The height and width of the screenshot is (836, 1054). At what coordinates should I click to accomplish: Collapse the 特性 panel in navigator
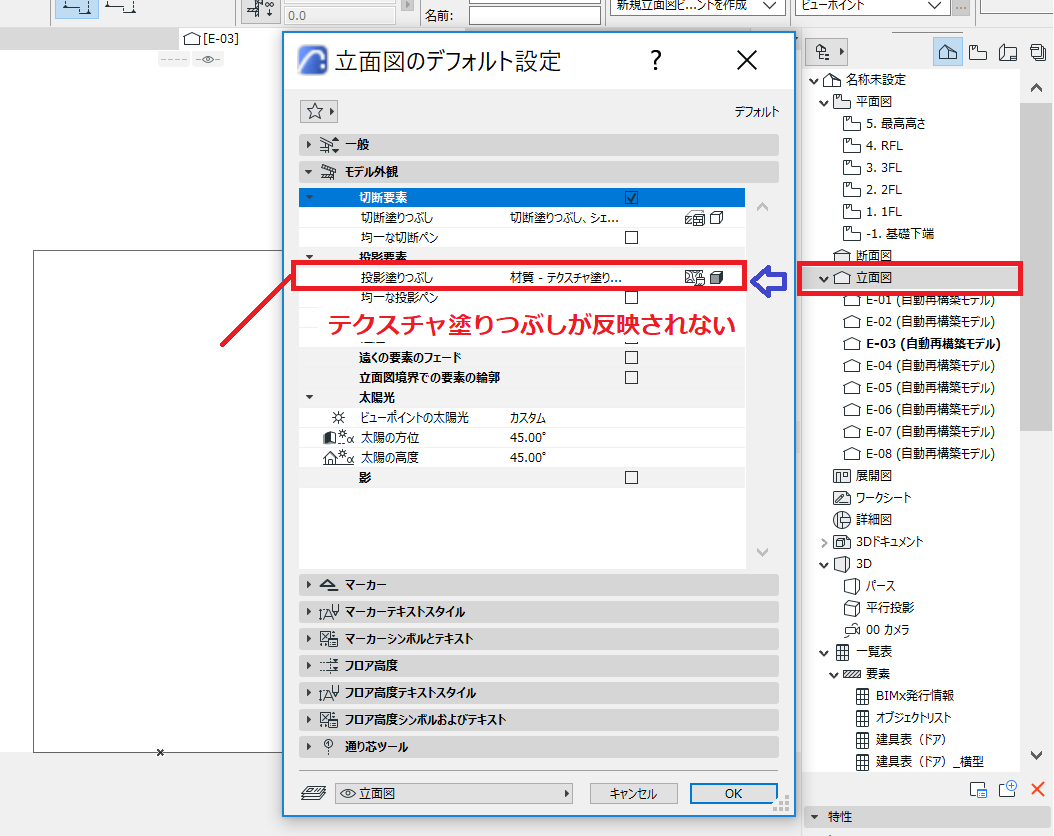point(815,817)
